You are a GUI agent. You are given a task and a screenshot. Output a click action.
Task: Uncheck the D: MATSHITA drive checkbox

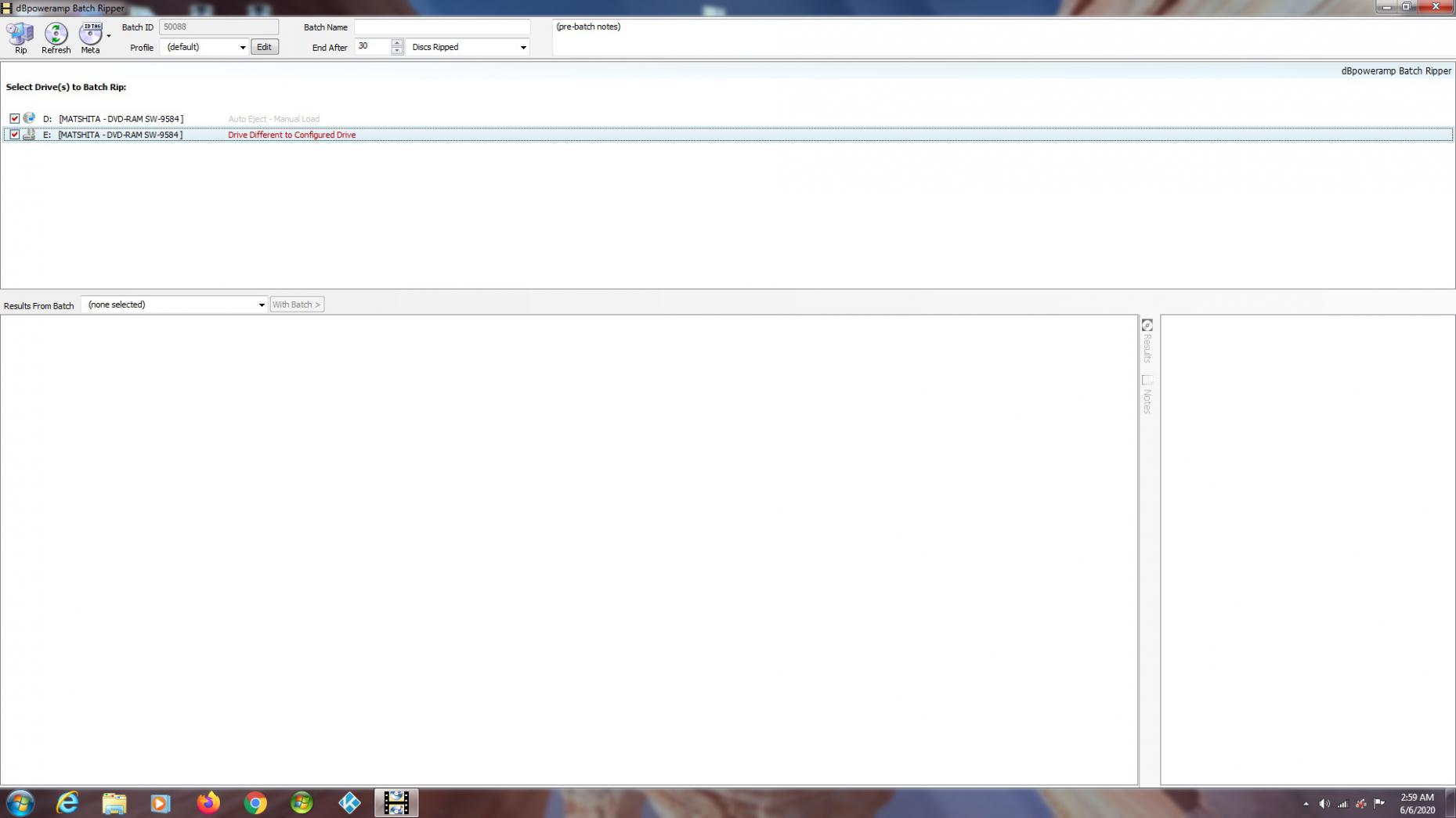click(x=14, y=119)
